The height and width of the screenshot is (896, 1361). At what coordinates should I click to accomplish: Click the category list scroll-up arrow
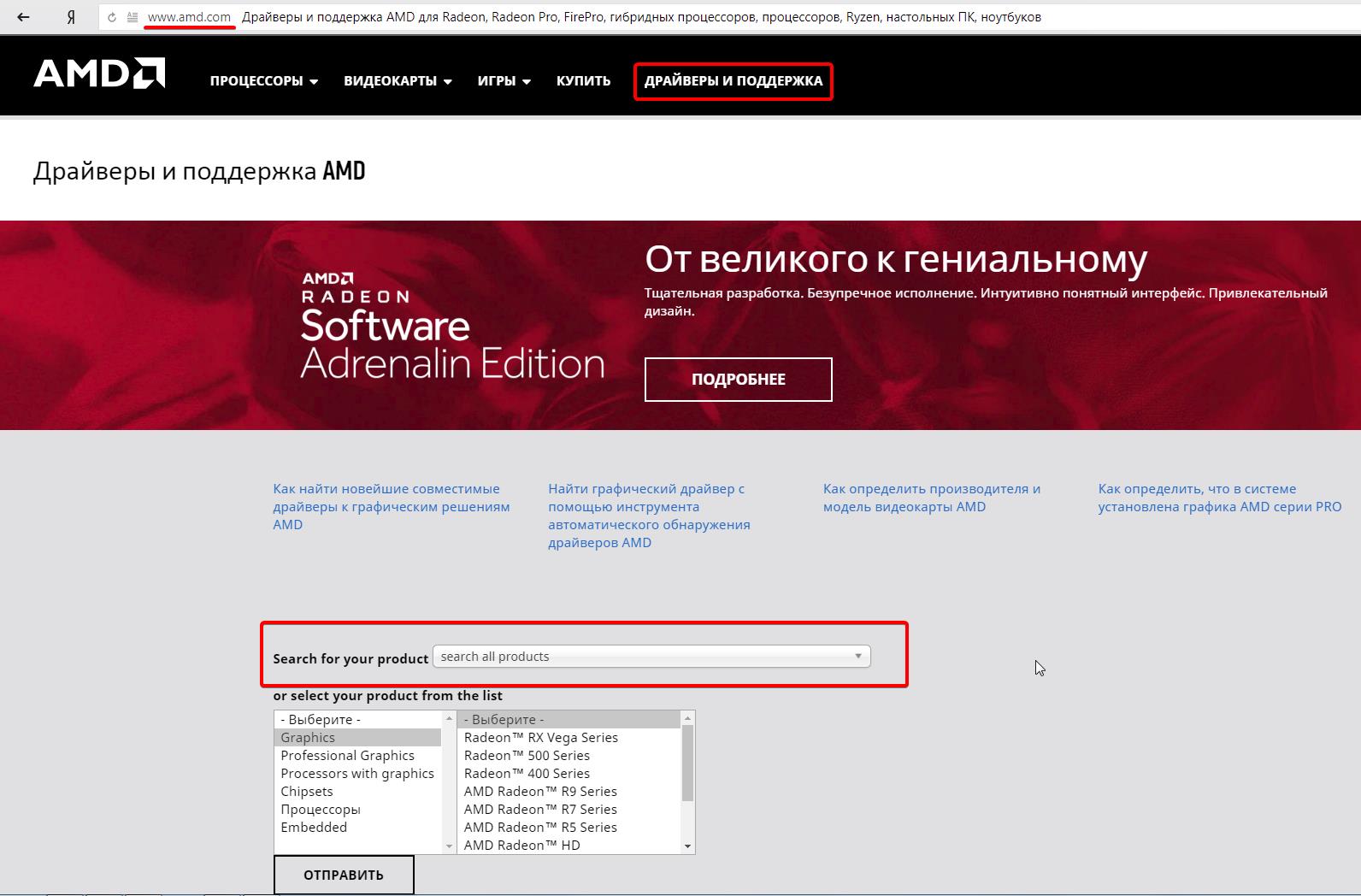click(x=450, y=718)
